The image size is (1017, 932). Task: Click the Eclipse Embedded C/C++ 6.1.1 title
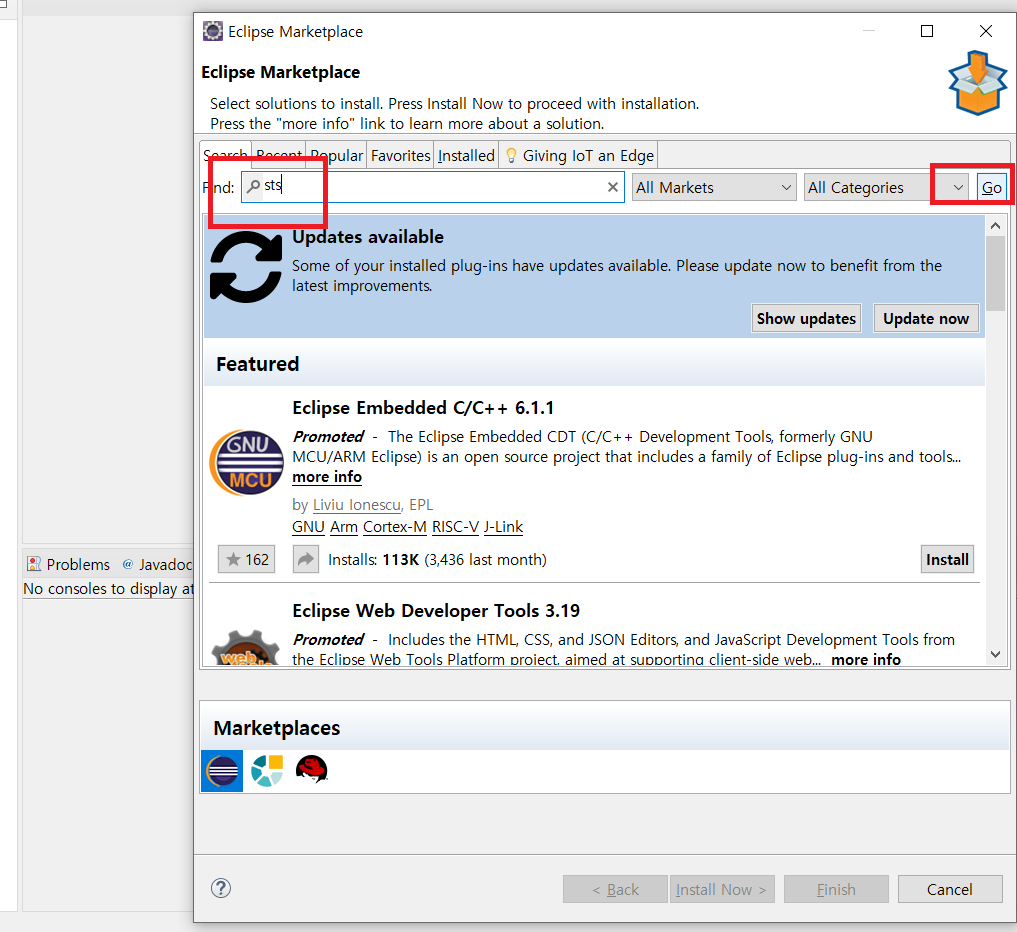coord(423,408)
